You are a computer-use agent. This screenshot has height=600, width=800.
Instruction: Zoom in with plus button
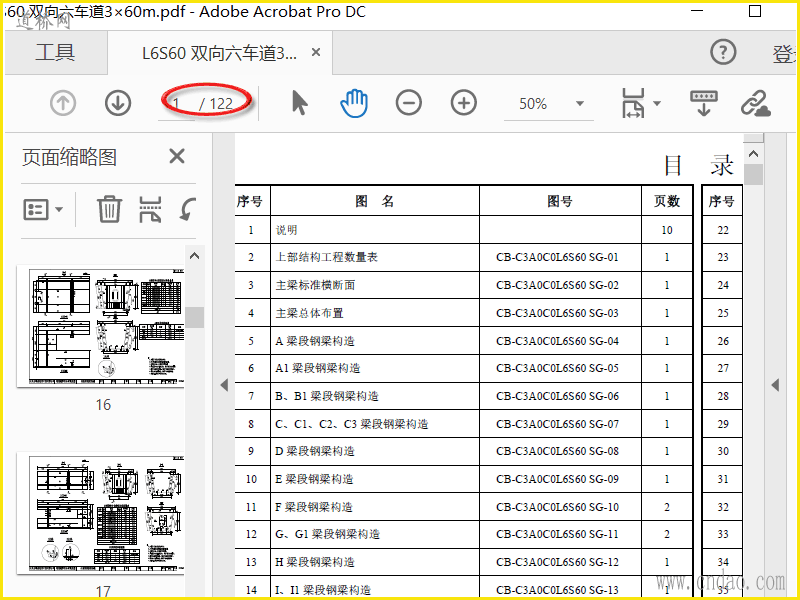(x=464, y=103)
